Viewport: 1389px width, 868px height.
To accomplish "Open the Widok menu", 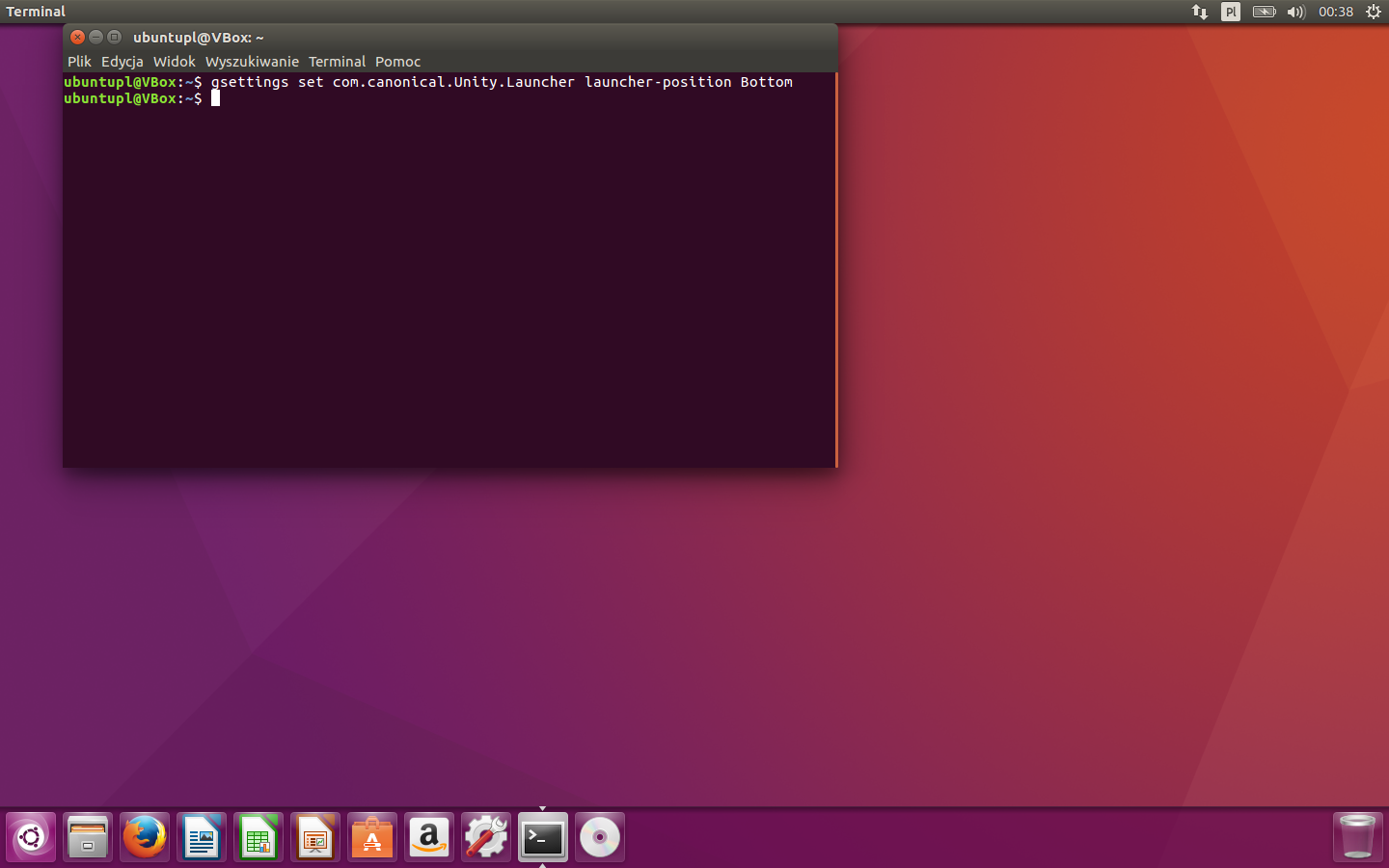I will click(x=175, y=62).
